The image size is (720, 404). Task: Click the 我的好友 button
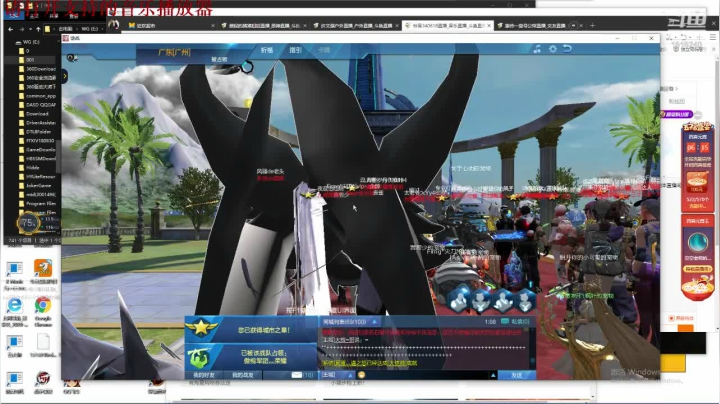point(204,375)
